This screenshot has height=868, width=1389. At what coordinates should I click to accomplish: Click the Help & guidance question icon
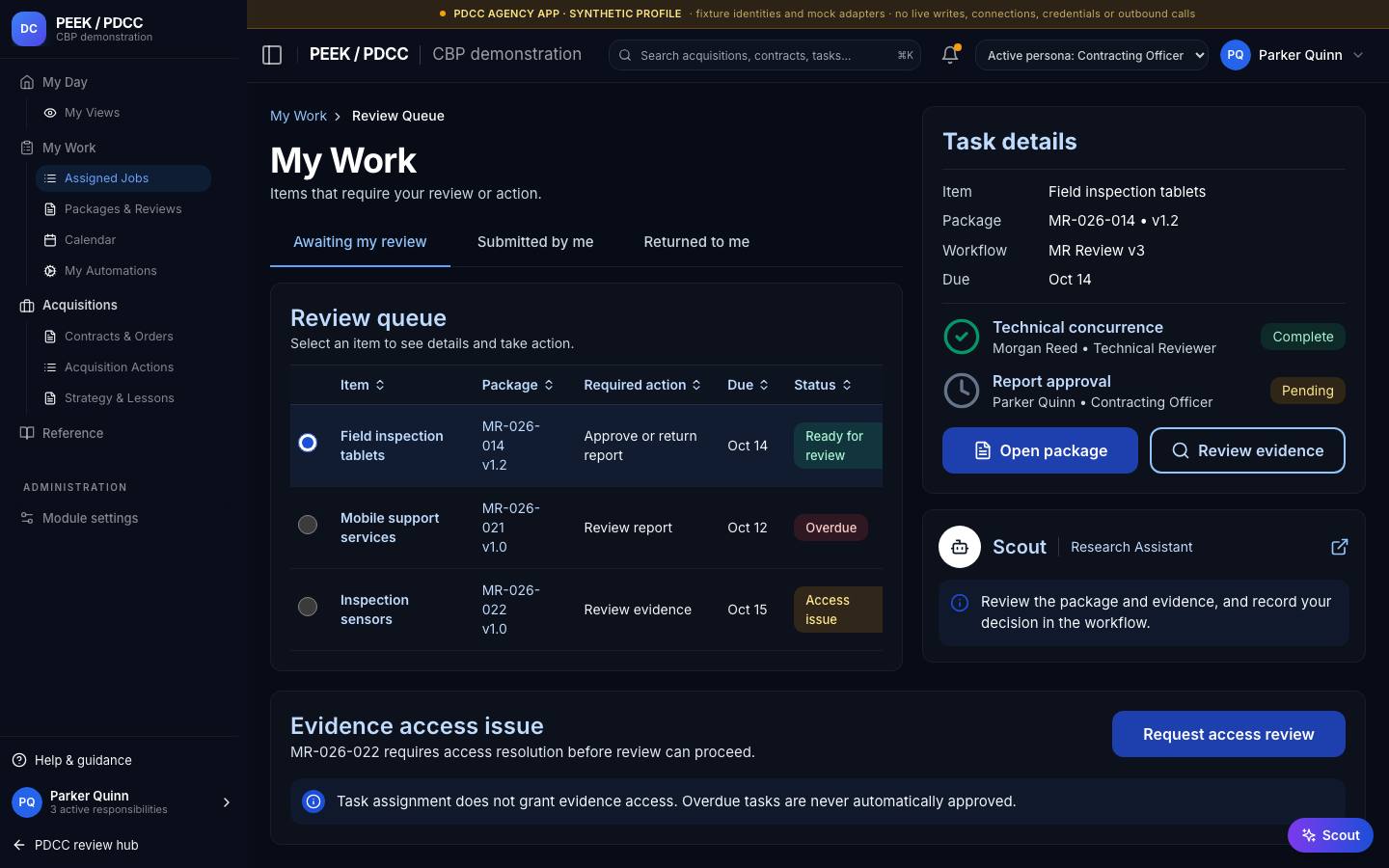19,760
